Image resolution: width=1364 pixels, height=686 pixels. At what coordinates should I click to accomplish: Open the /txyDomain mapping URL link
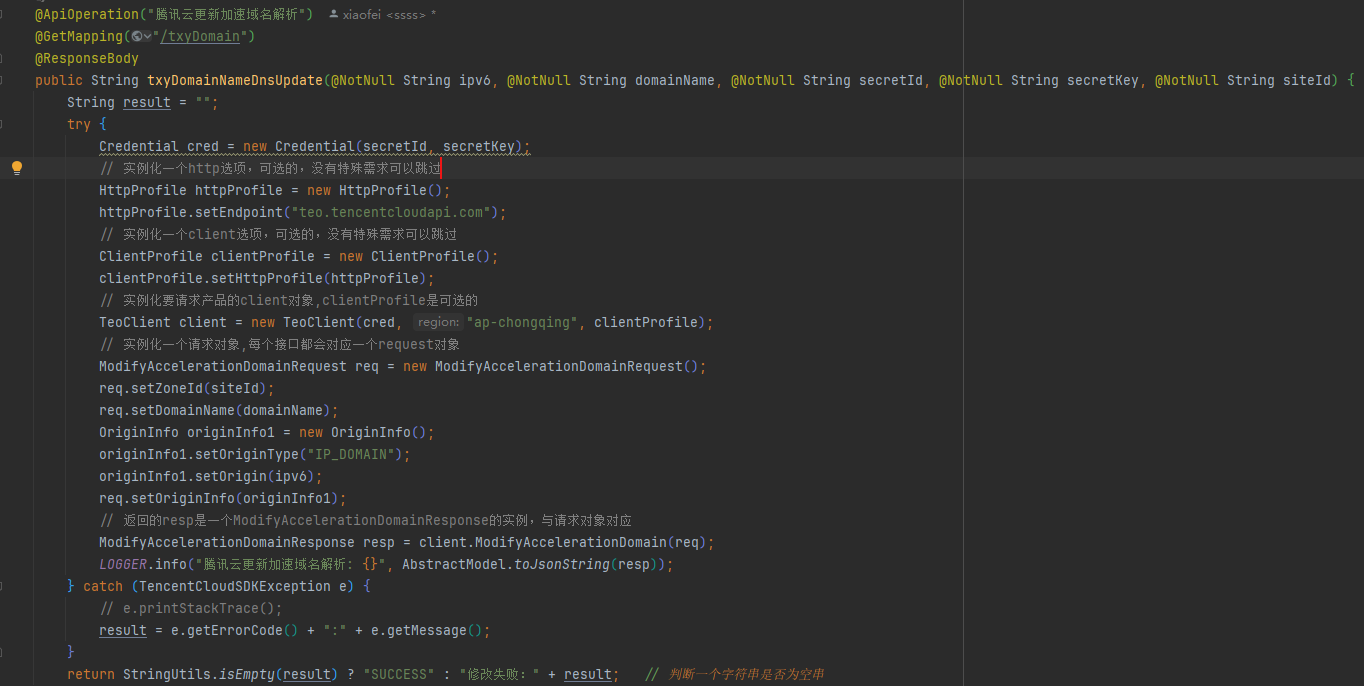(200, 37)
